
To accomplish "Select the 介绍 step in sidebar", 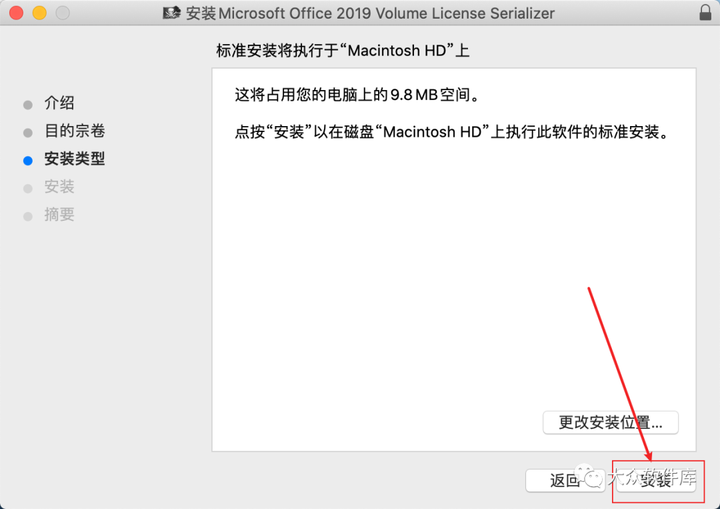I will pos(59,103).
